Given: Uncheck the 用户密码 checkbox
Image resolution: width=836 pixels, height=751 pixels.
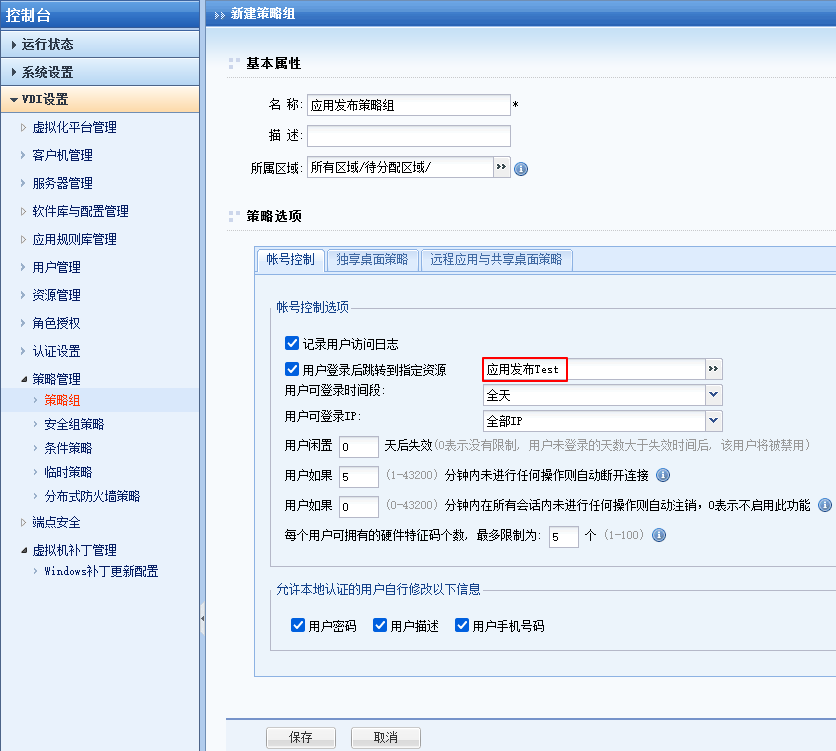Looking at the screenshot, I should (x=298, y=625).
